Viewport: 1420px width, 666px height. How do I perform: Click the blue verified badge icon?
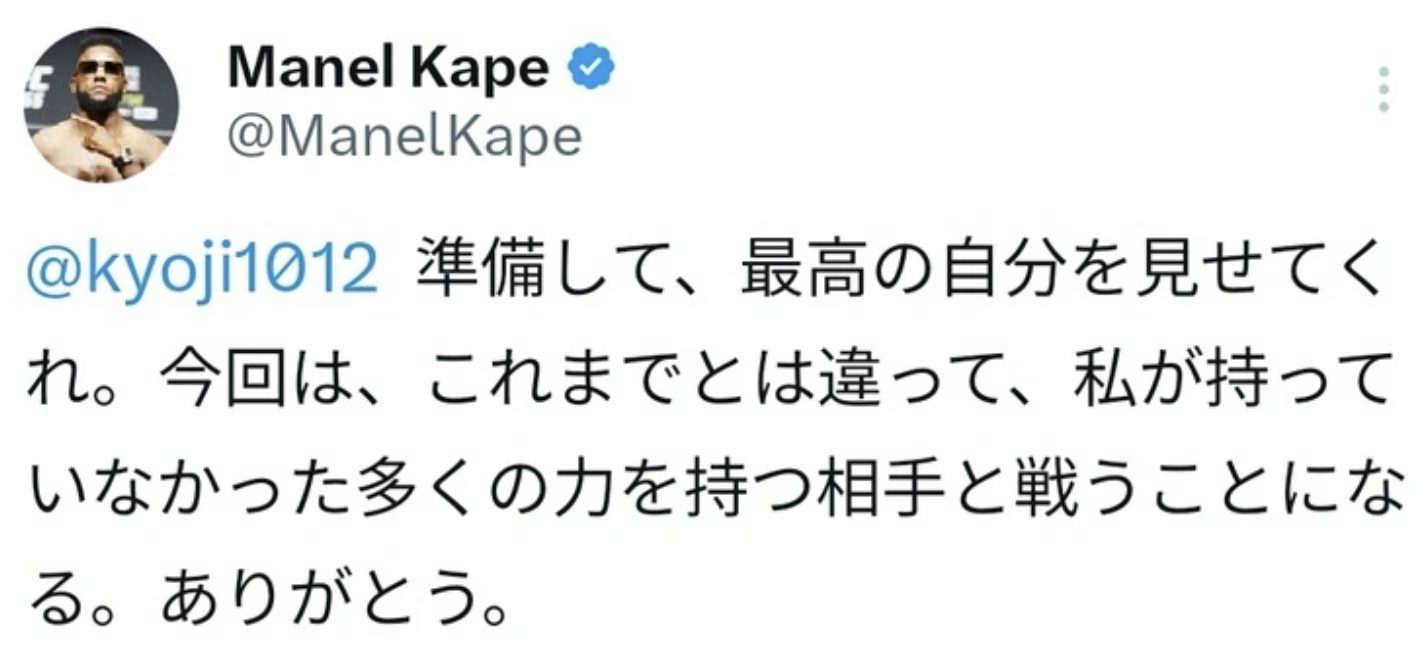coord(591,68)
